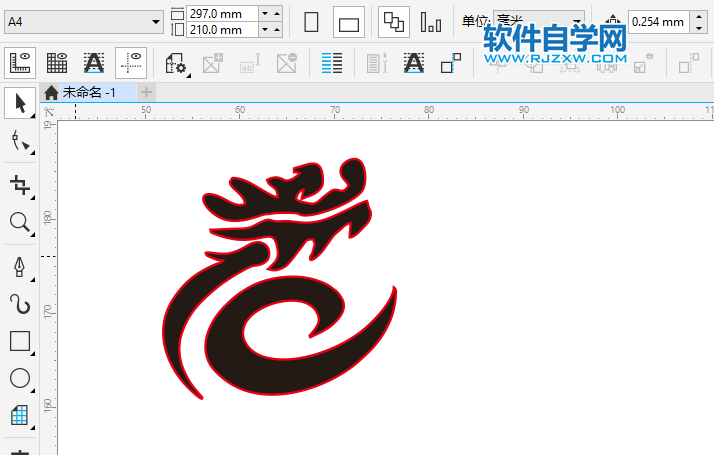
Task: Open the Welcome screen home tab
Action: [x=51, y=92]
